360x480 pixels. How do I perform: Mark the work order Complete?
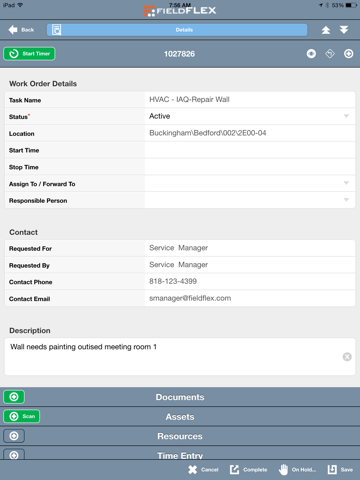coord(248,470)
